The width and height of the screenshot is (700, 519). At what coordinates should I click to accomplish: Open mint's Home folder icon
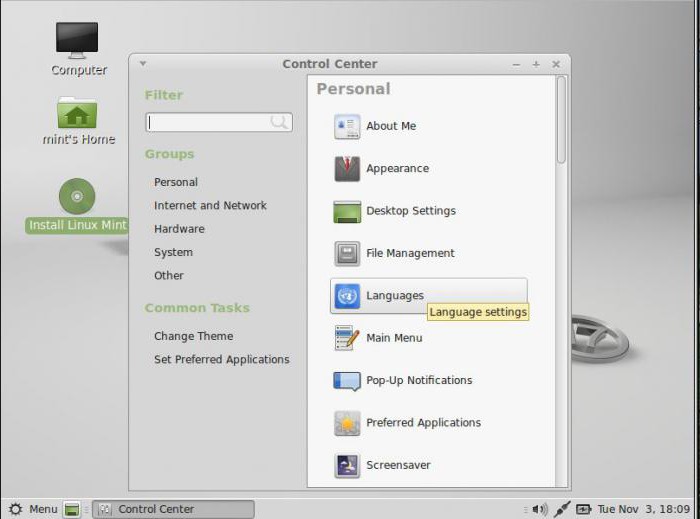coord(77,112)
